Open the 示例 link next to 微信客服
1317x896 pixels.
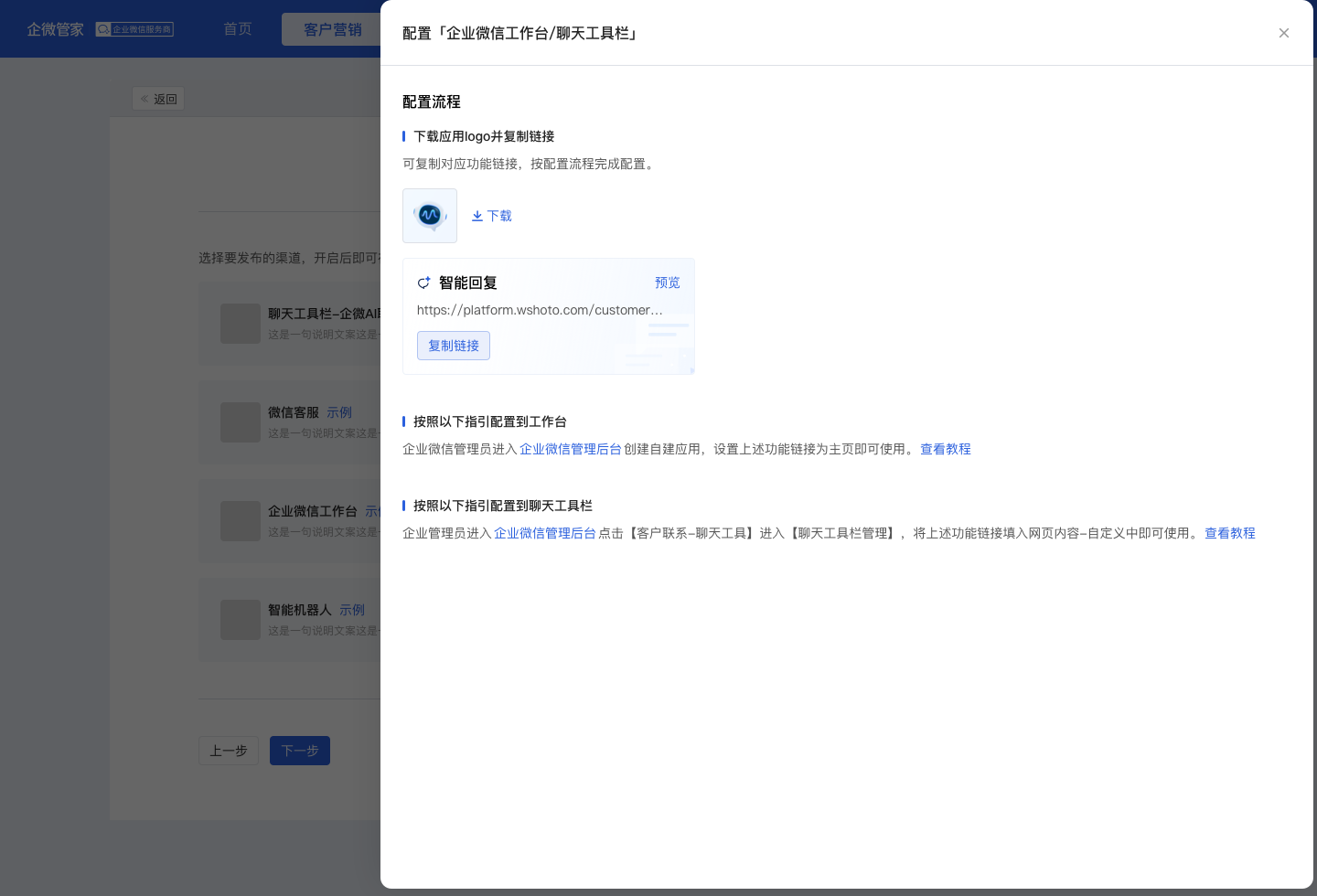tap(339, 412)
